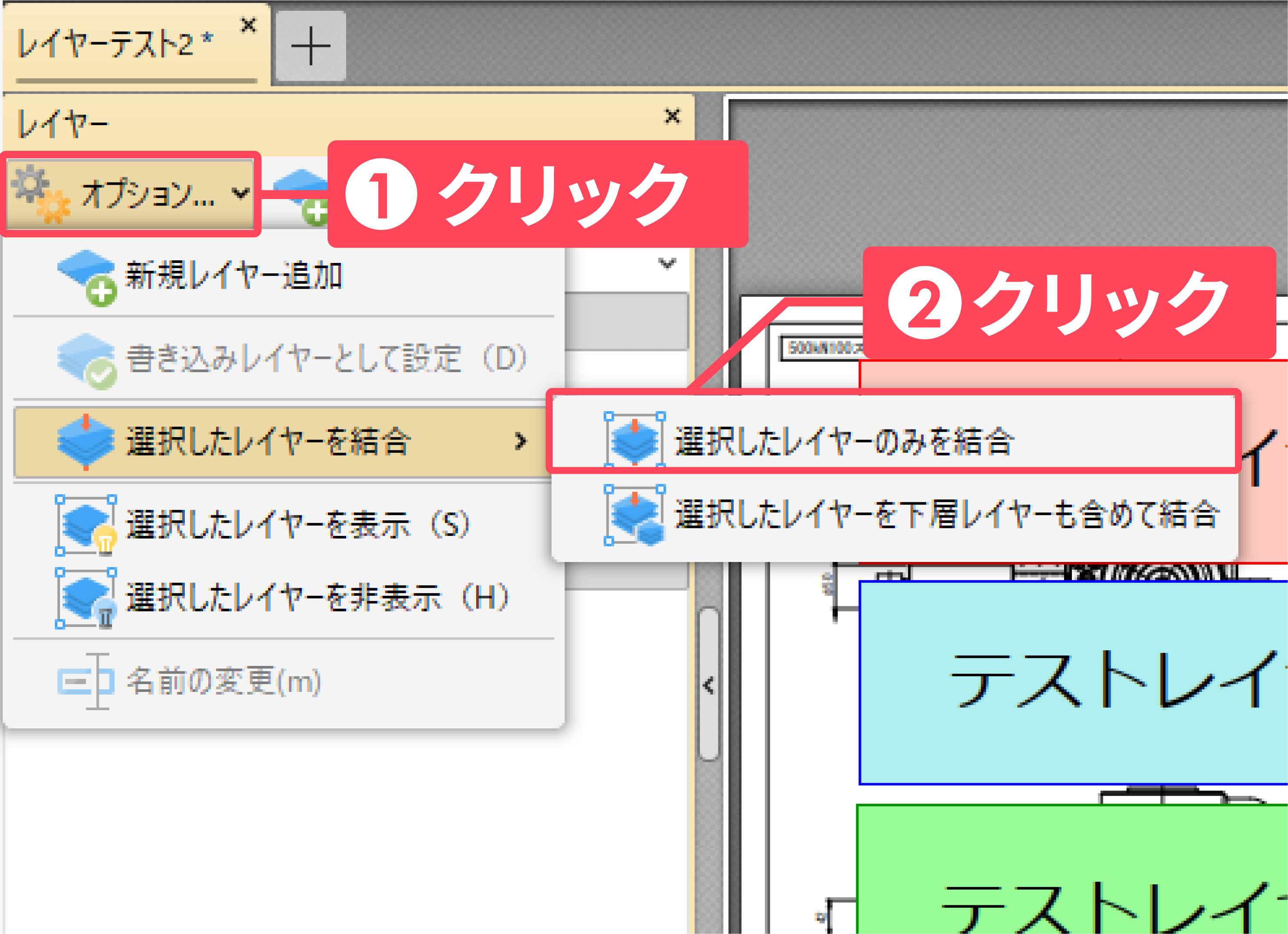1288x934 pixels.
Task: Click the dimmed bulb layer icon for 非表示
Action: (x=87, y=598)
